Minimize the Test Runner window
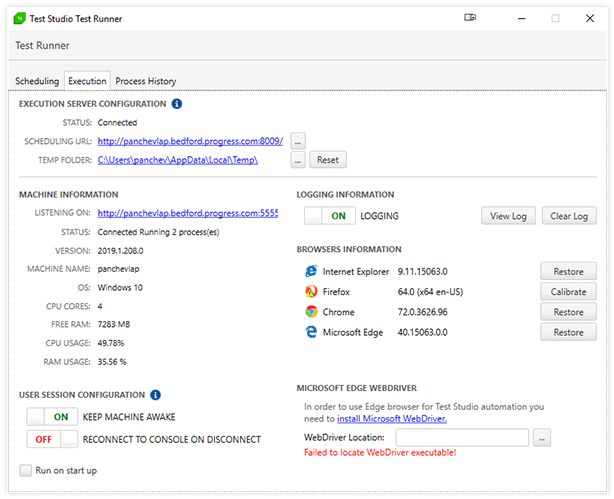 (x=522, y=18)
